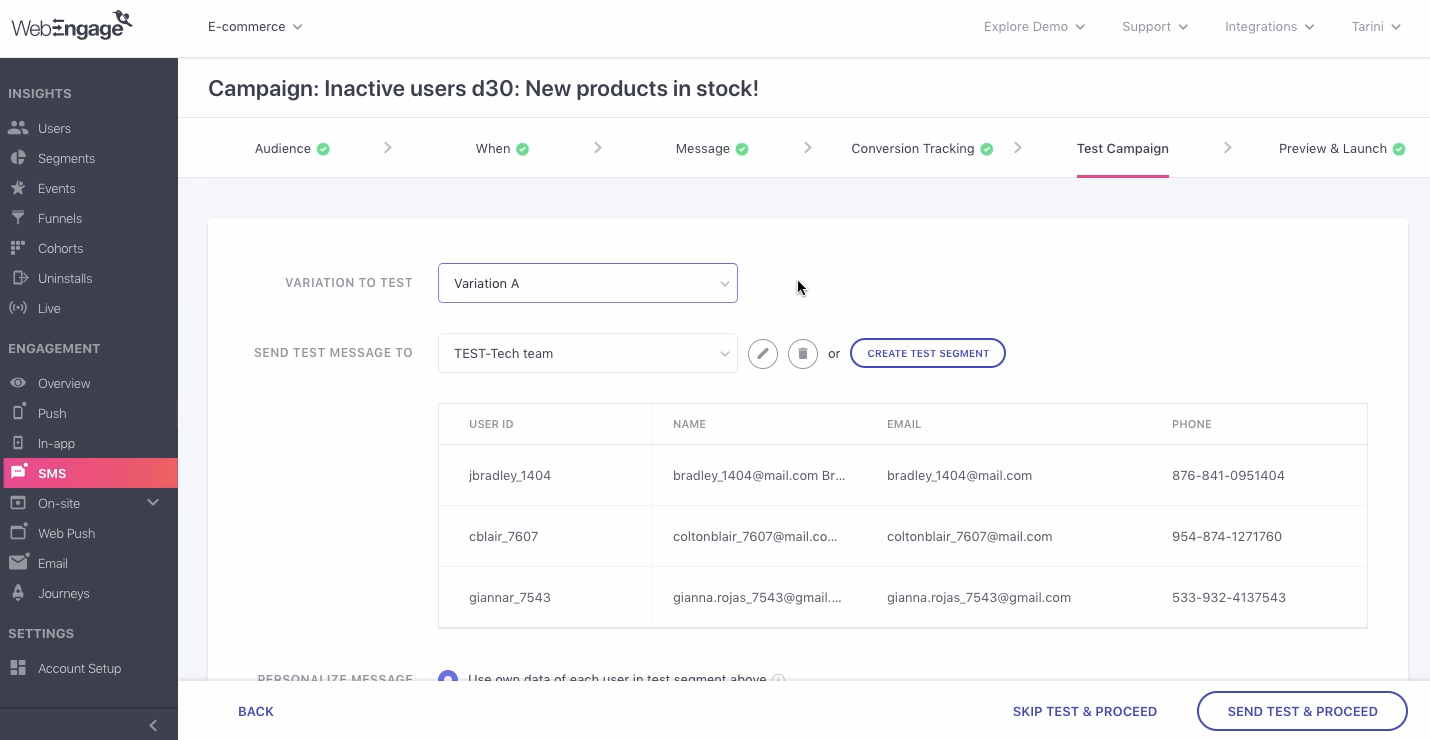Click user ID jbradley_1404
The width and height of the screenshot is (1430, 740).
510,475
